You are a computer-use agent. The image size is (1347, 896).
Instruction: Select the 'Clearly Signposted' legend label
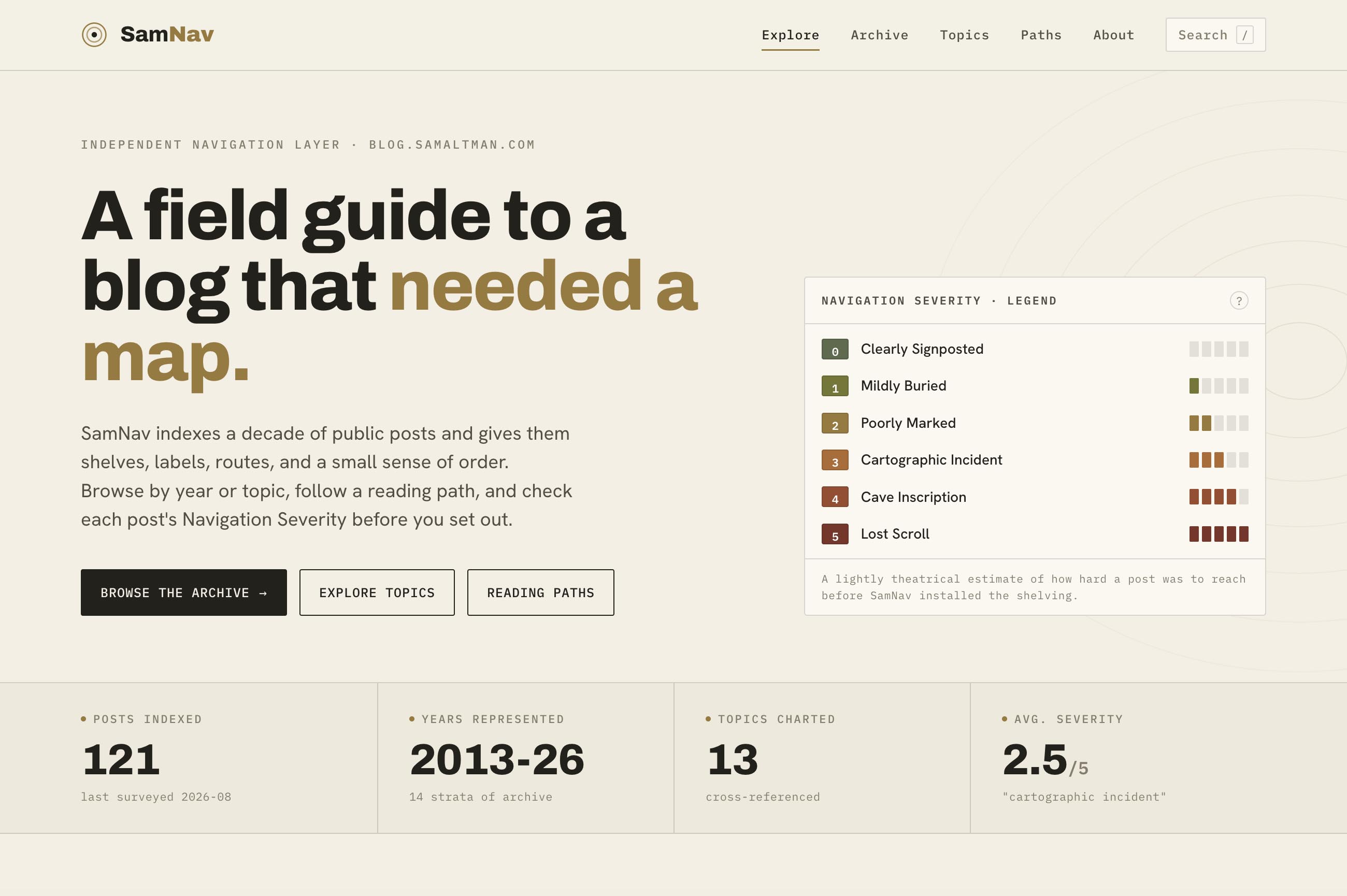pos(921,349)
